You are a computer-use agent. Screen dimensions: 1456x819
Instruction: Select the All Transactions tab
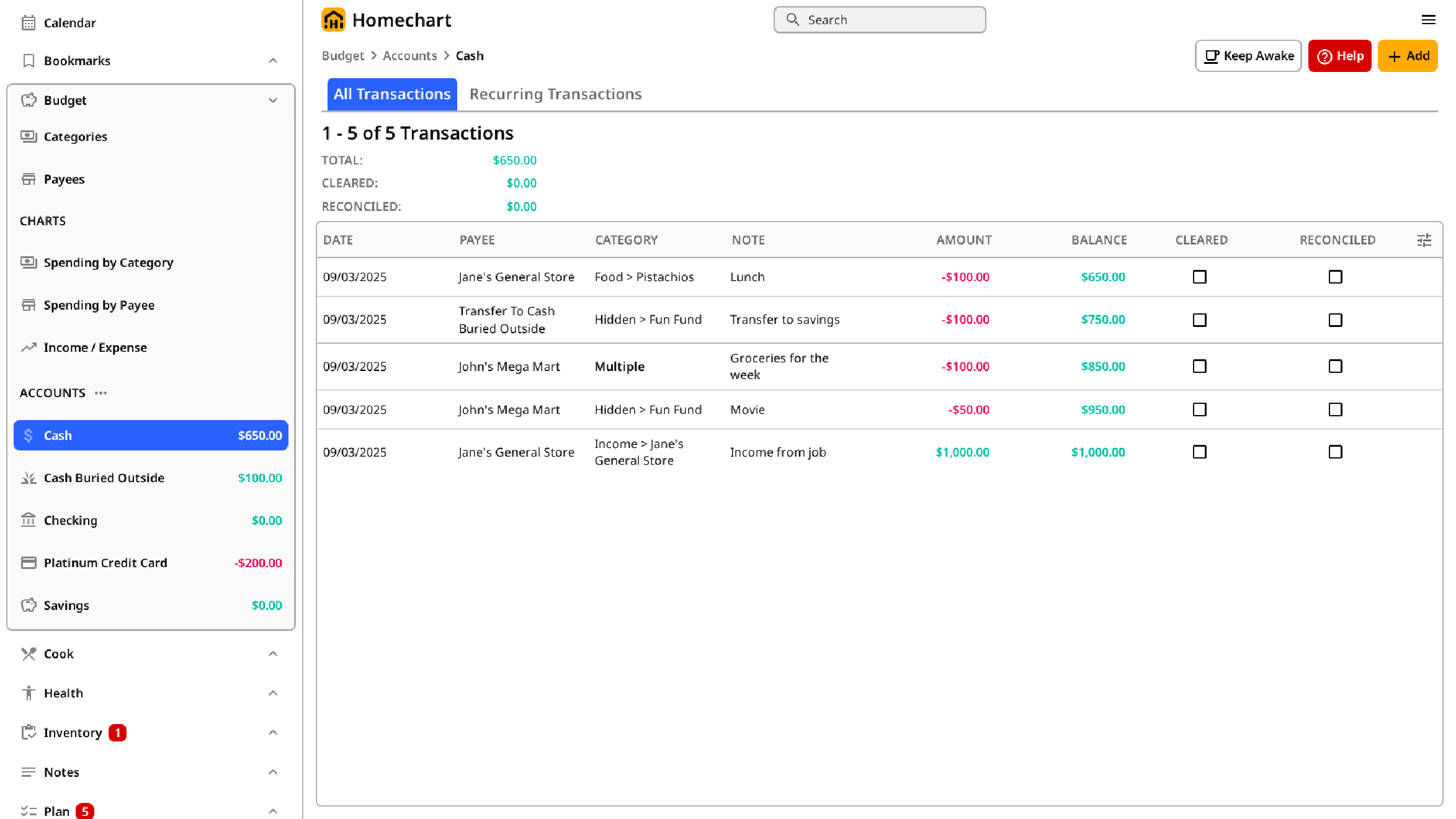(x=392, y=94)
